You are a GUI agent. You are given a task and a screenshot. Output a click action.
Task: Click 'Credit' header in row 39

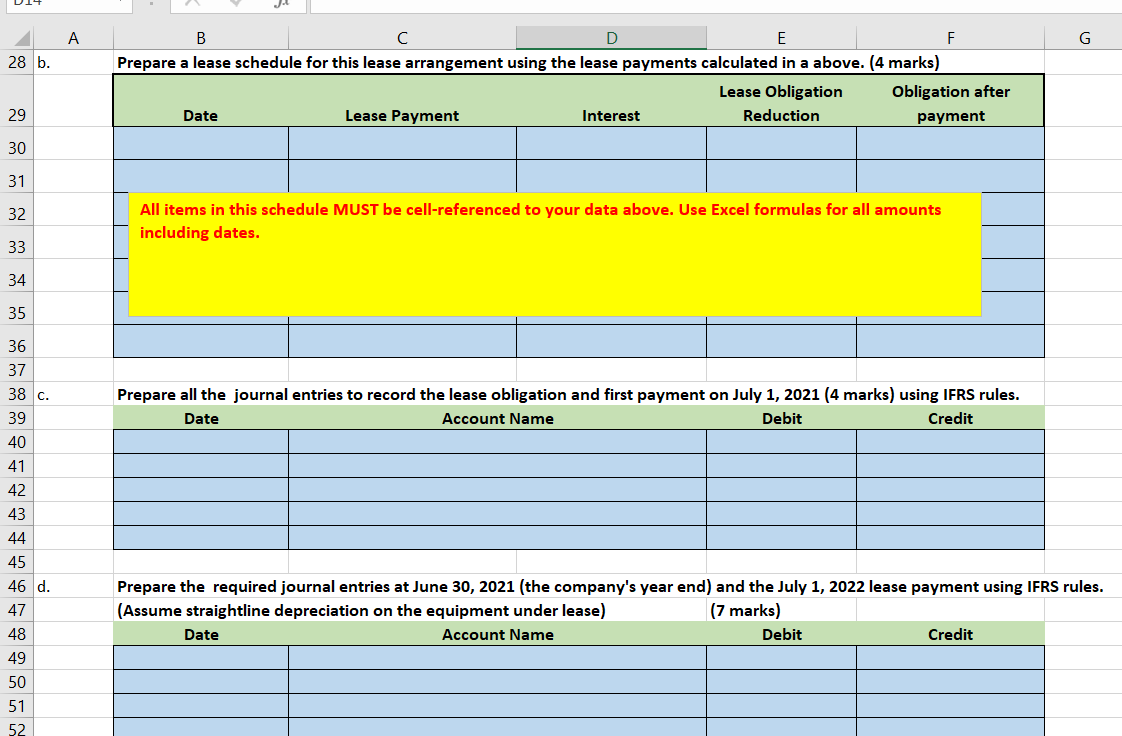(x=950, y=418)
